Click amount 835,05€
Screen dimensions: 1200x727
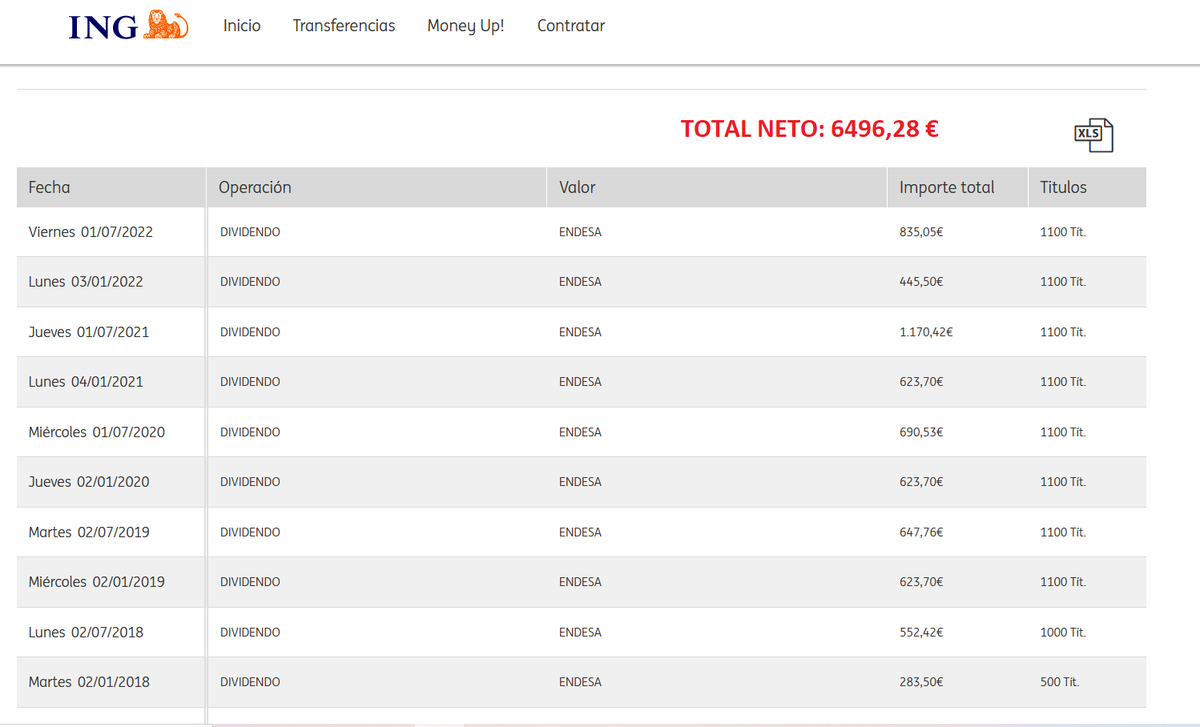coord(922,232)
